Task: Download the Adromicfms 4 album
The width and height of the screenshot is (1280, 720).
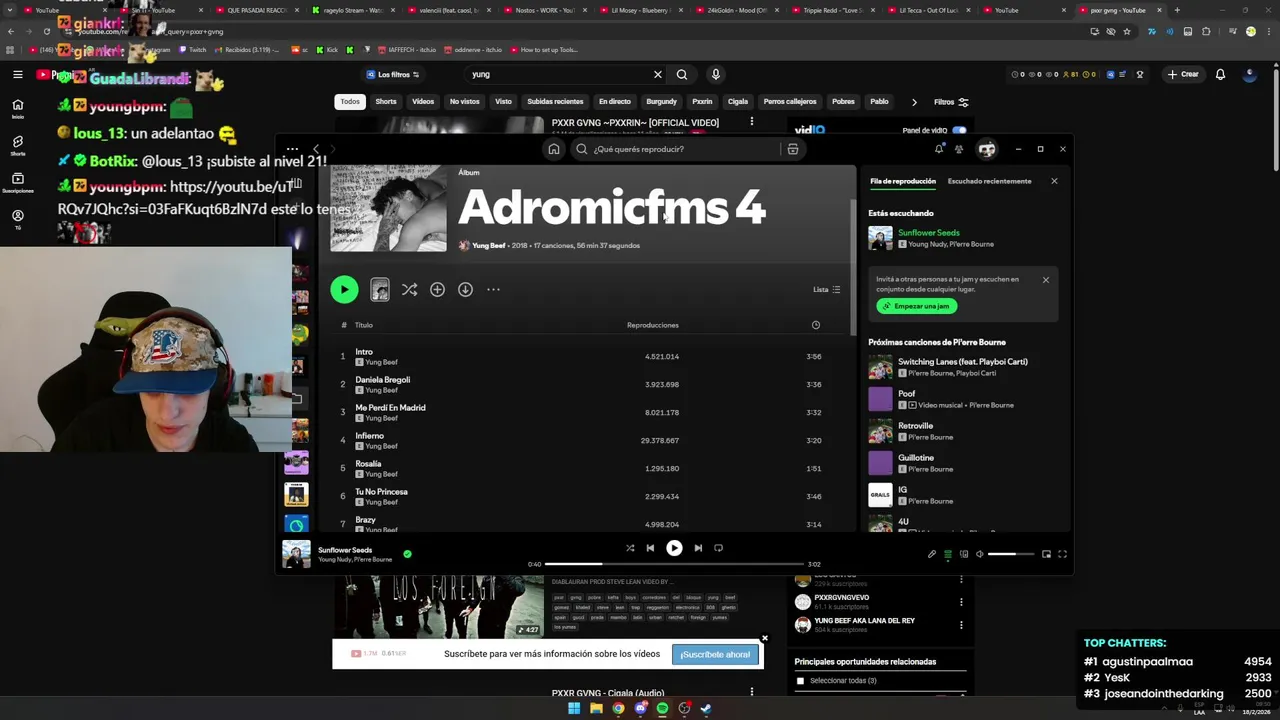Action: click(x=465, y=289)
